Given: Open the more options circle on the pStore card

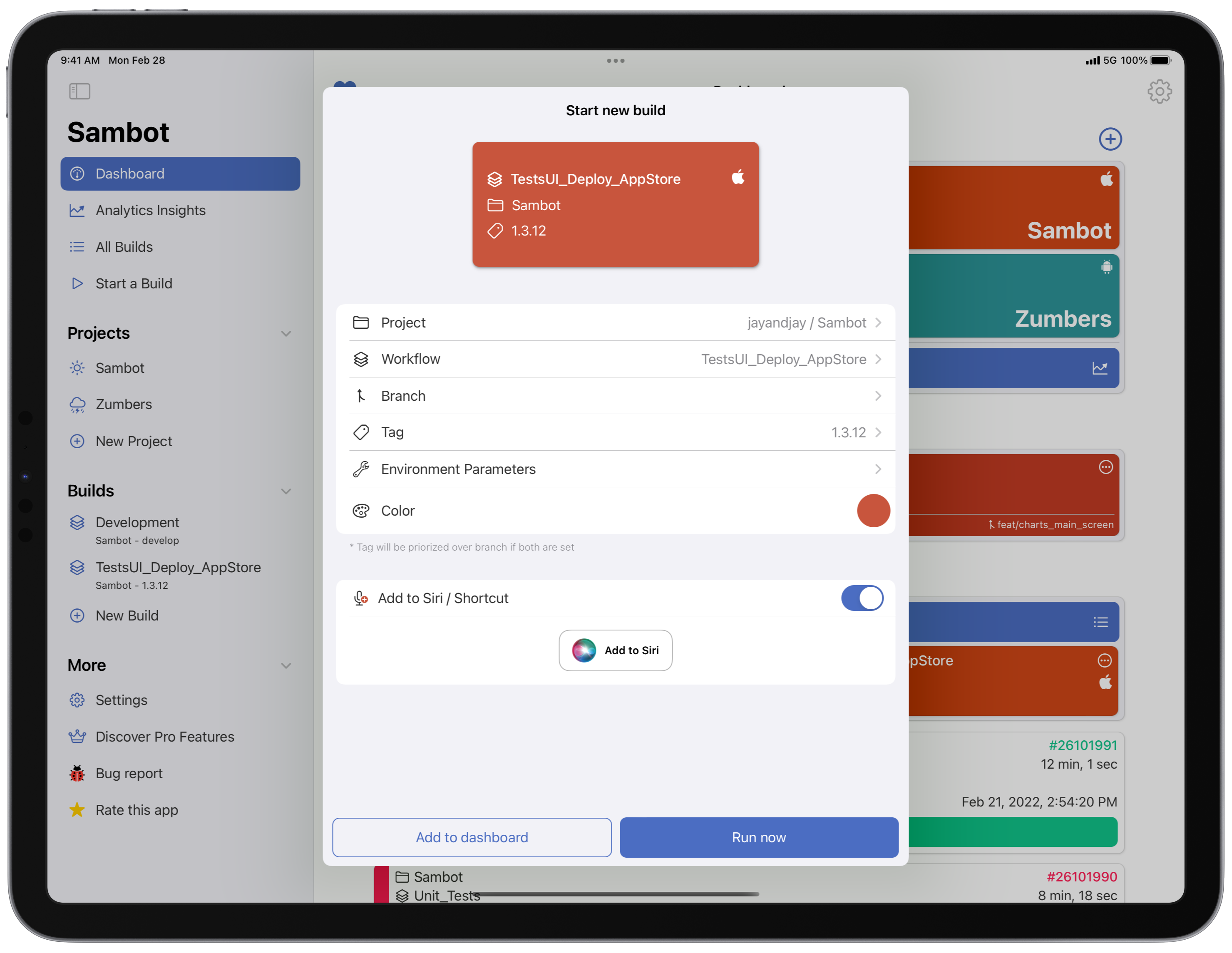Looking at the screenshot, I should coord(1104,660).
